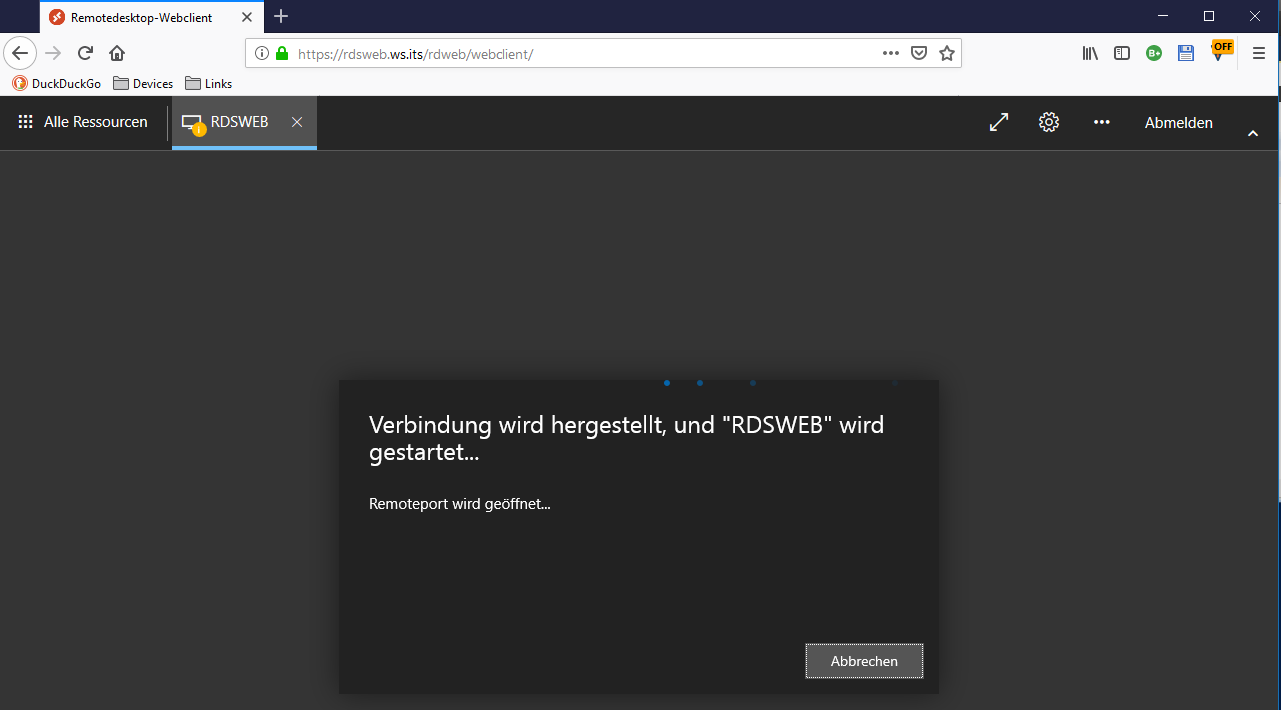Open the three-dots more options menu
1281x710 pixels.
pos(1102,122)
